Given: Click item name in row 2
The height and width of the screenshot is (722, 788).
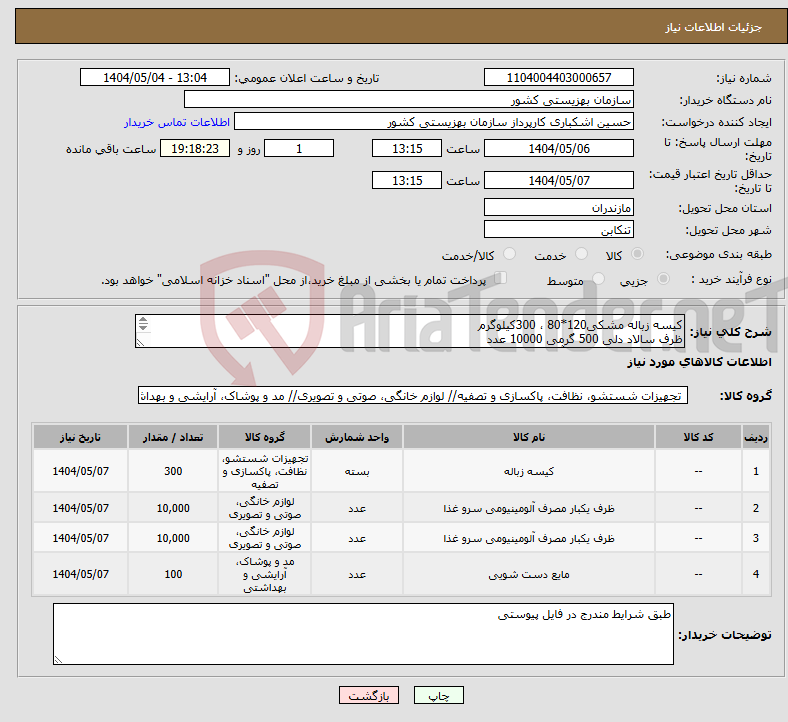Looking at the screenshot, I should [x=529, y=508].
